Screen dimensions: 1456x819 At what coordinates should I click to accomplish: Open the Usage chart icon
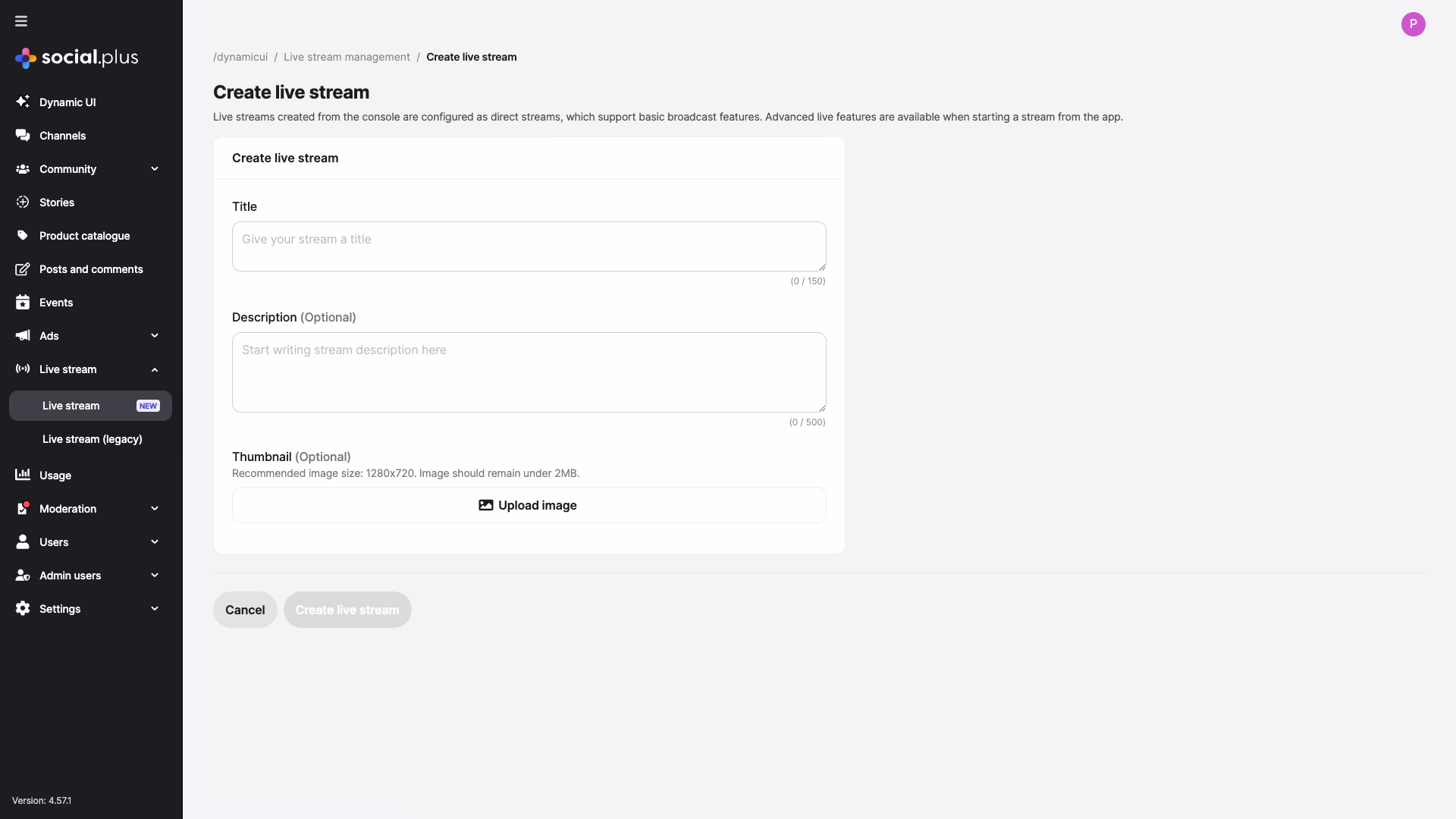coord(23,475)
